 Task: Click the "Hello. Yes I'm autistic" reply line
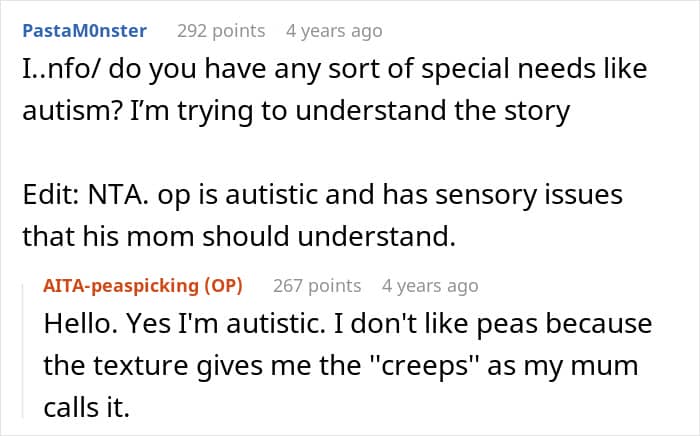coord(347,325)
